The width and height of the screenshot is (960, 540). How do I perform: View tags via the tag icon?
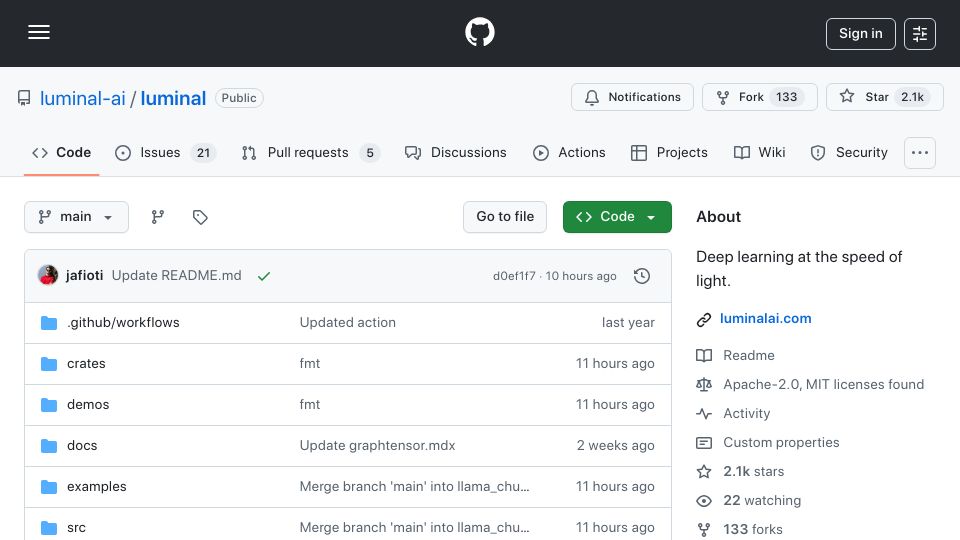pos(200,217)
